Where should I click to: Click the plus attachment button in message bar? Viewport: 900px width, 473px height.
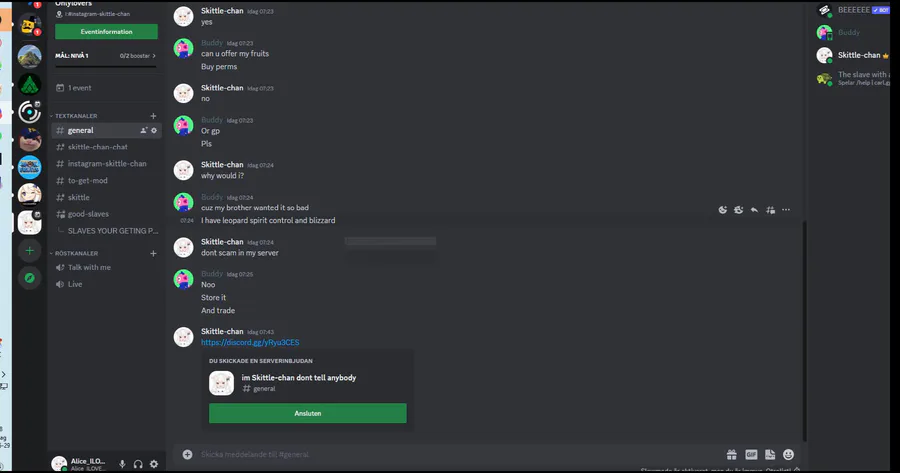tap(187, 454)
